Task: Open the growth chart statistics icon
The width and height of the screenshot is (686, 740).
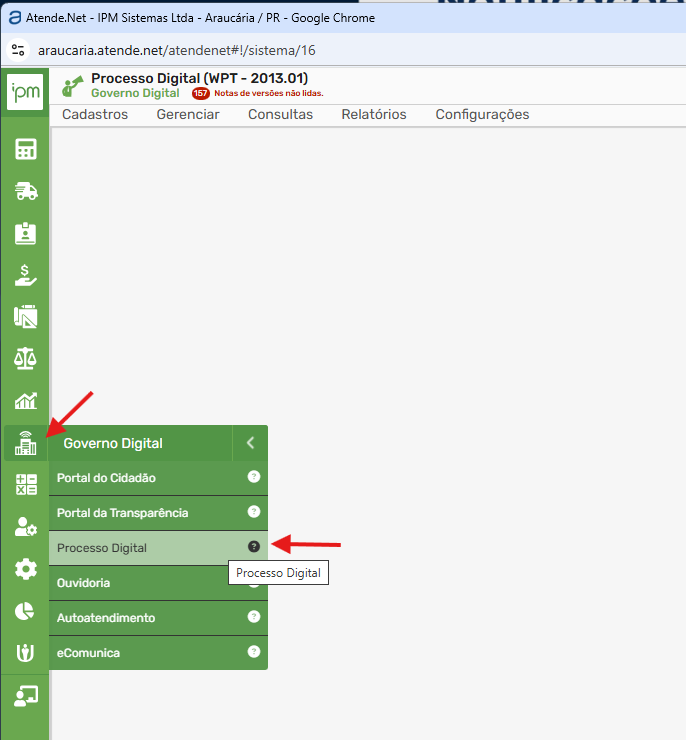Action: (x=25, y=401)
